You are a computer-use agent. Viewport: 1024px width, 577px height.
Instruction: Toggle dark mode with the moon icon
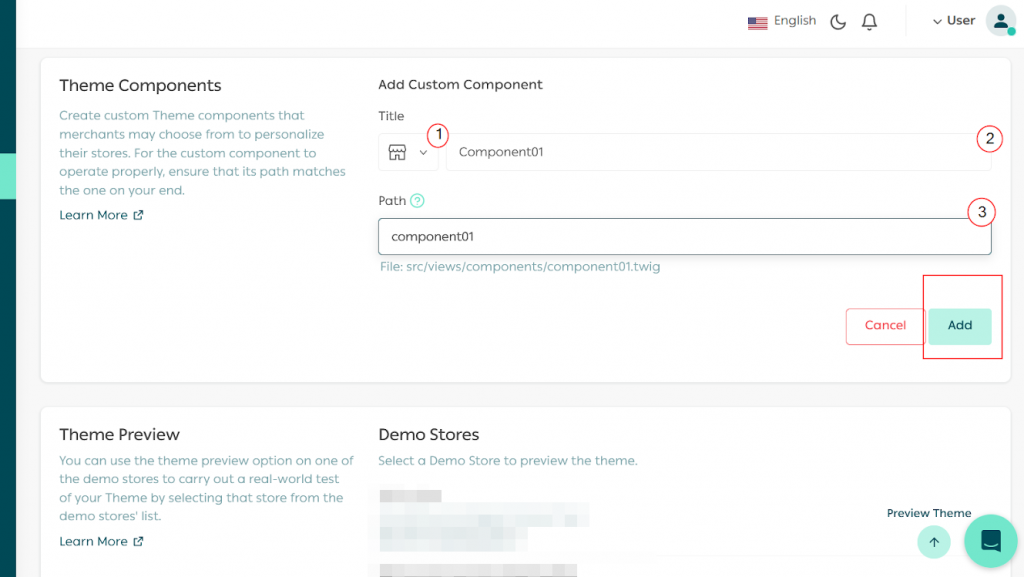click(838, 21)
